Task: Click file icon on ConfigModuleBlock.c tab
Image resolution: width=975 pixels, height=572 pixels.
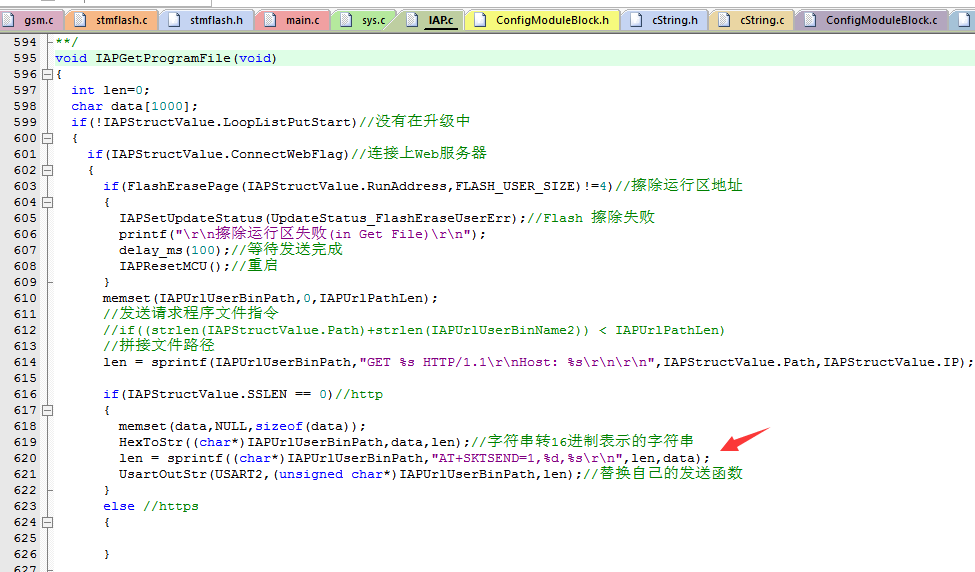Action: 810,20
